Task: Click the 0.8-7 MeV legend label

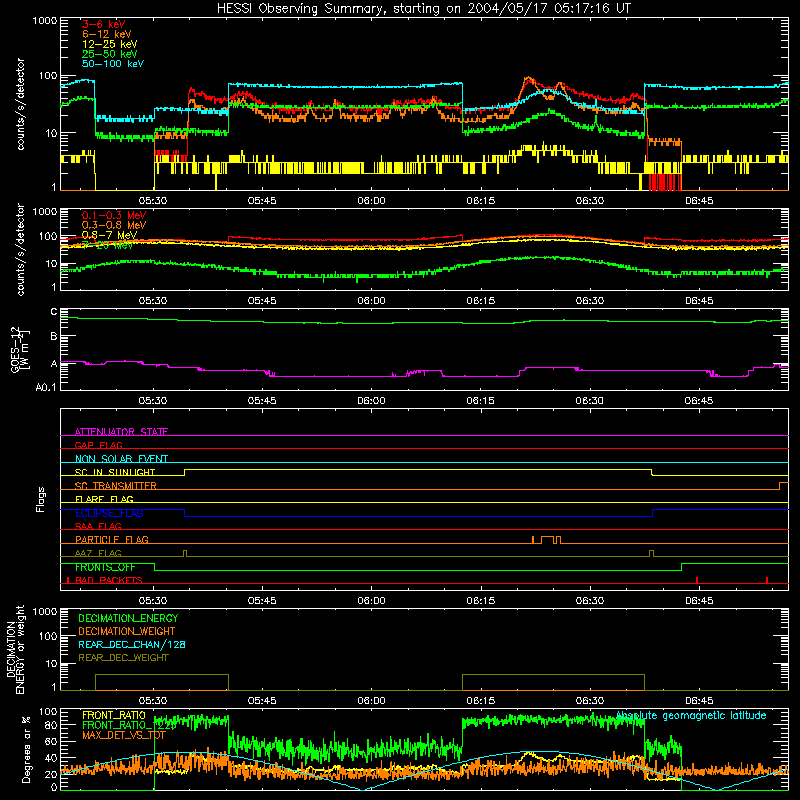Action: 110,235
